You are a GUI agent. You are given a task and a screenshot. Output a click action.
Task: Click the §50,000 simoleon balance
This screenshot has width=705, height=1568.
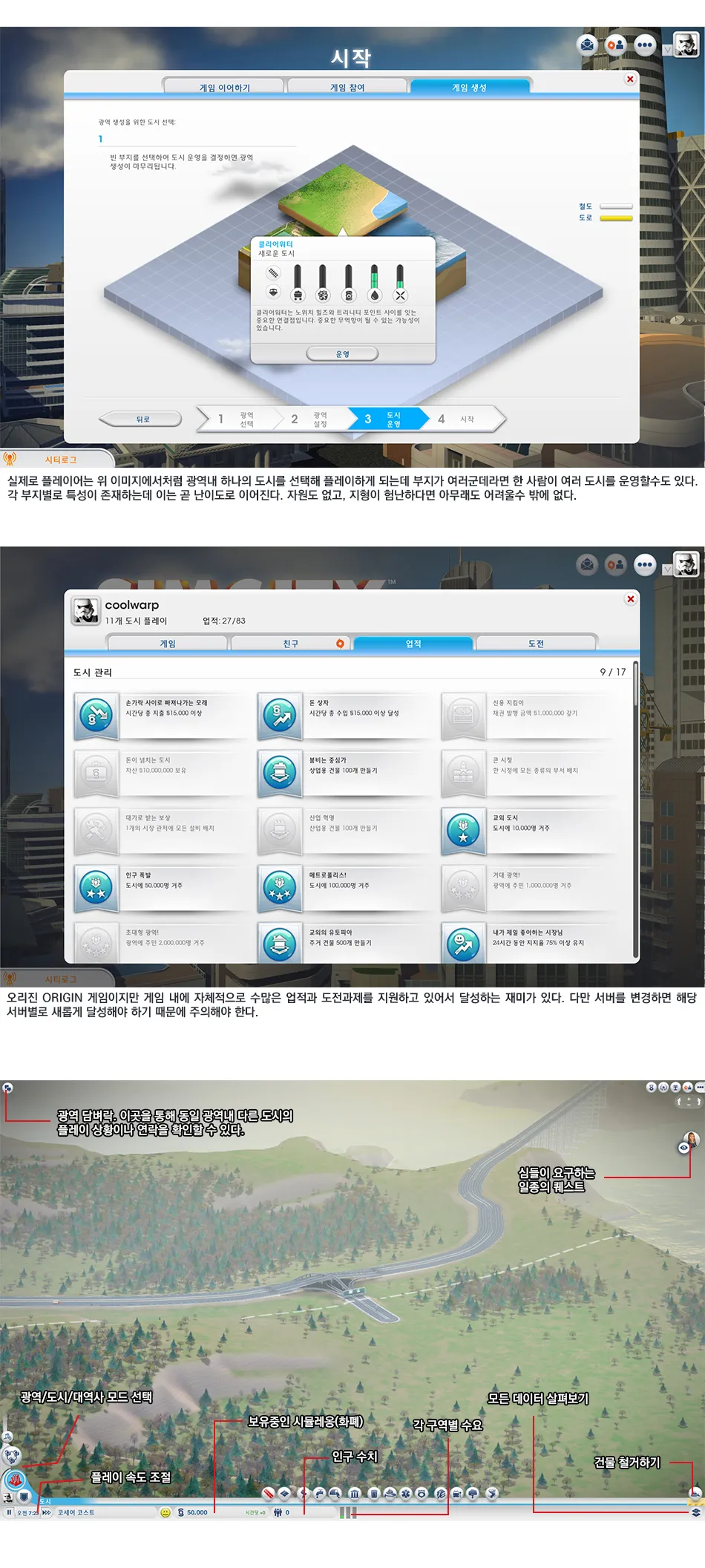click(x=193, y=1512)
